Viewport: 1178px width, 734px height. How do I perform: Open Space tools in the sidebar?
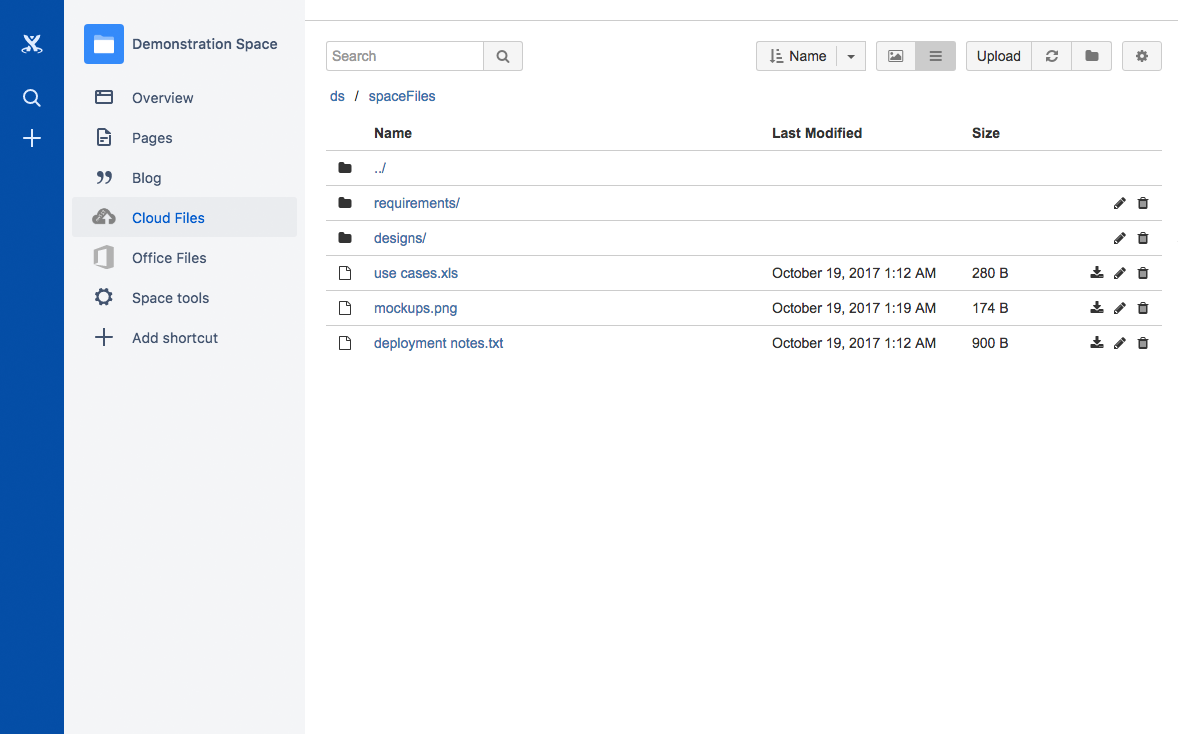[x=170, y=298]
